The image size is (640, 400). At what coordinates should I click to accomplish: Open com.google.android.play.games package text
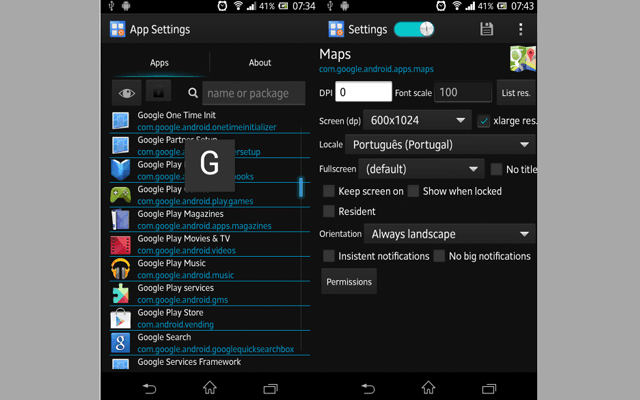coord(195,201)
